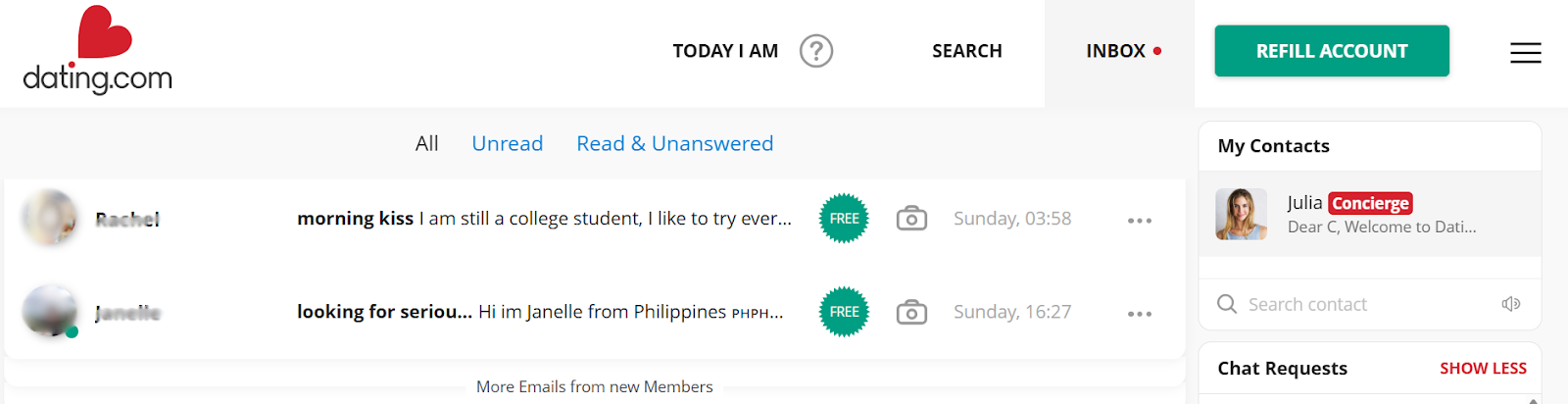Click the camera icon on the looking for serious email
1568x404 pixels.
click(x=911, y=312)
